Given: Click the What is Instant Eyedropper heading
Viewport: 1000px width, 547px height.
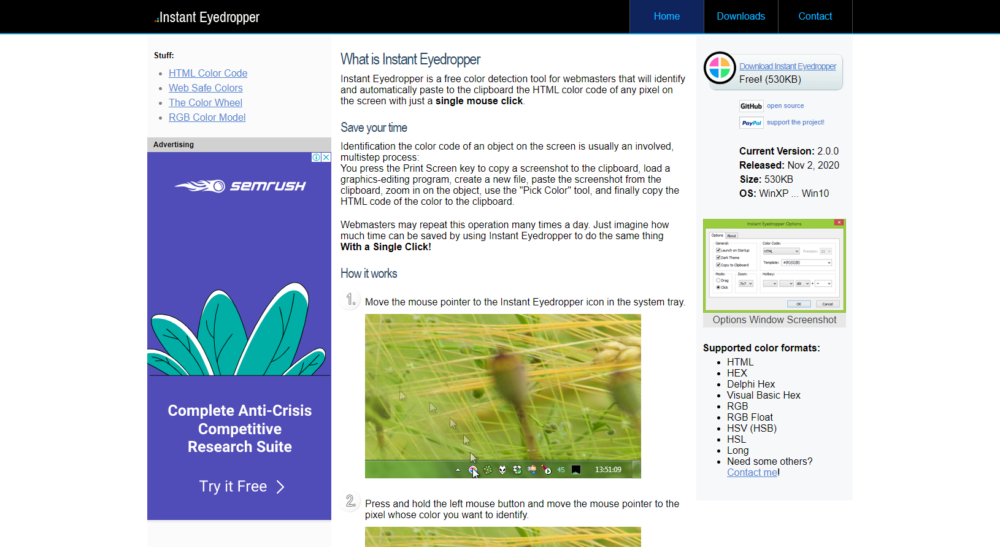Looking at the screenshot, I should click(x=410, y=59).
